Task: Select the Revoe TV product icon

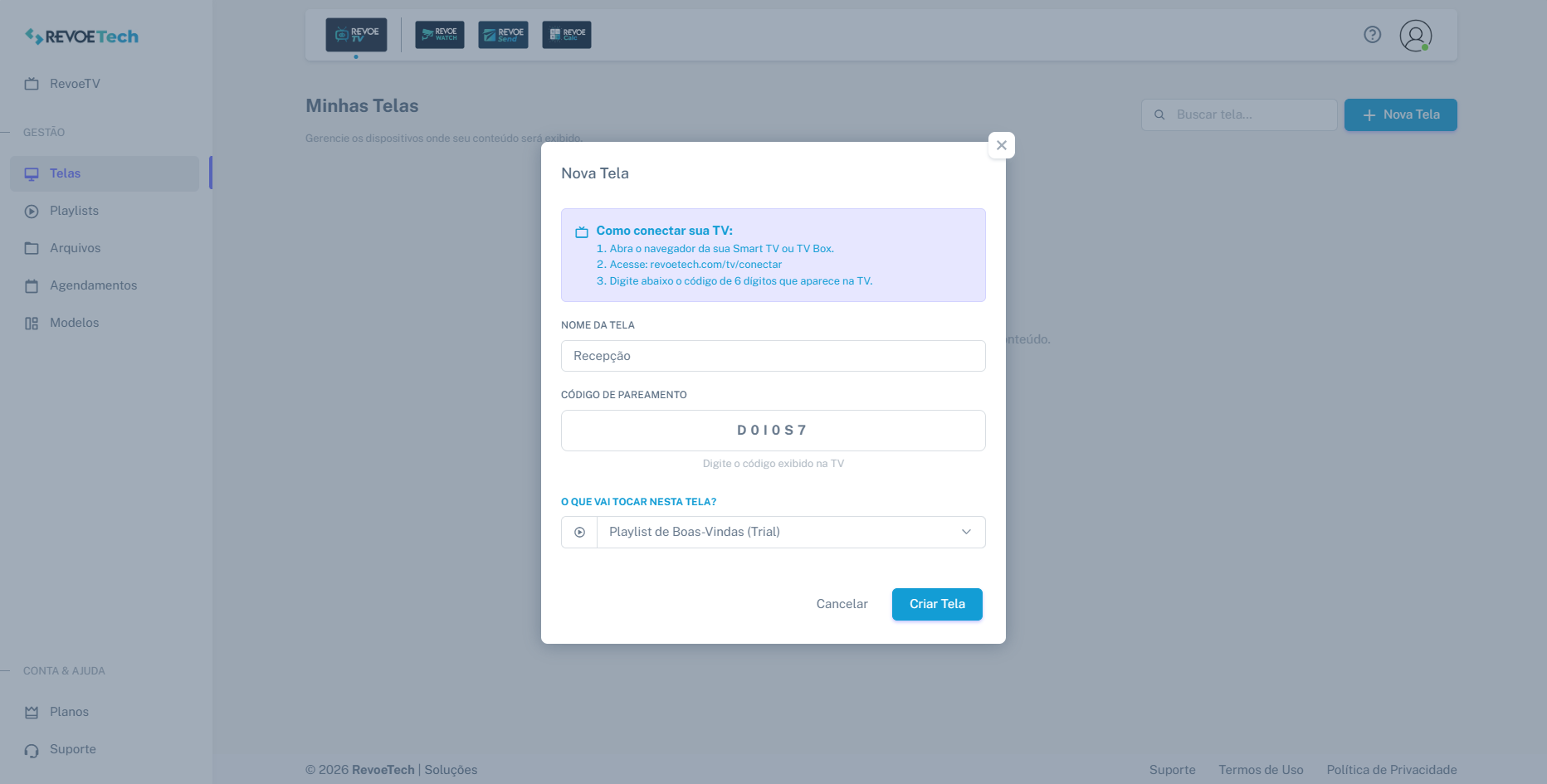Action: click(356, 35)
